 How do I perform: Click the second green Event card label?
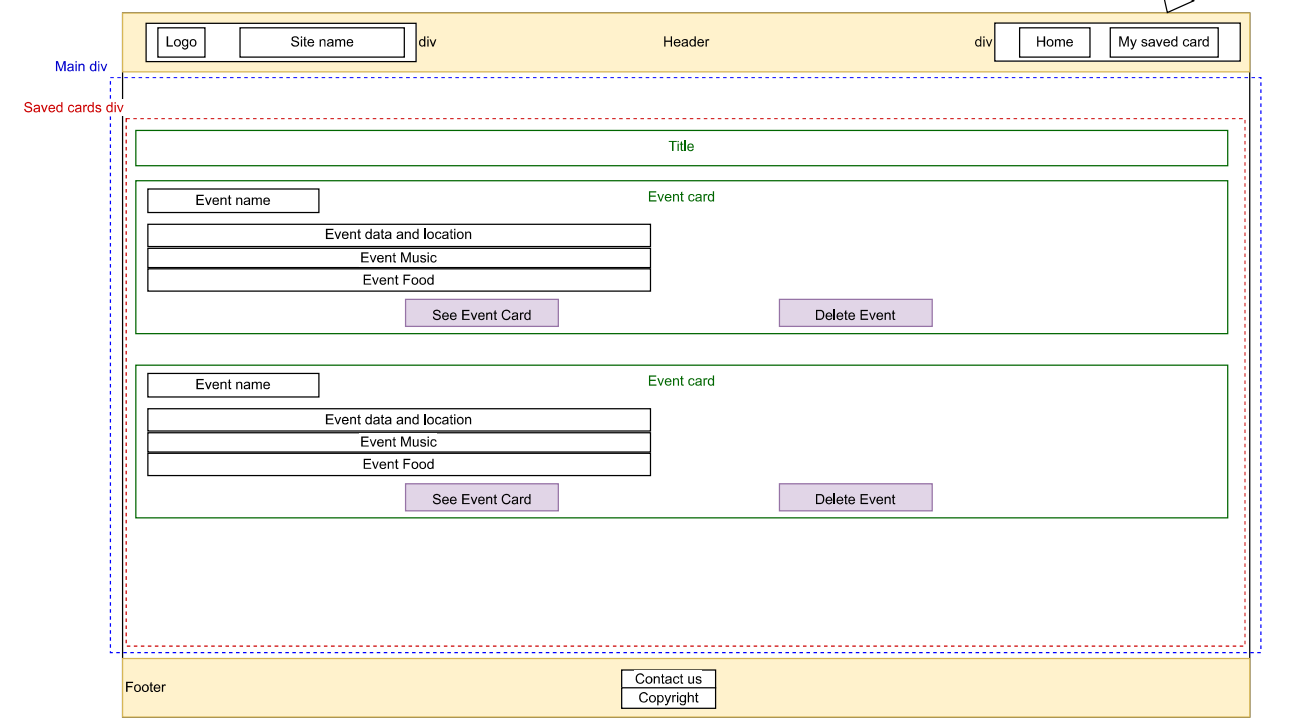coord(681,381)
